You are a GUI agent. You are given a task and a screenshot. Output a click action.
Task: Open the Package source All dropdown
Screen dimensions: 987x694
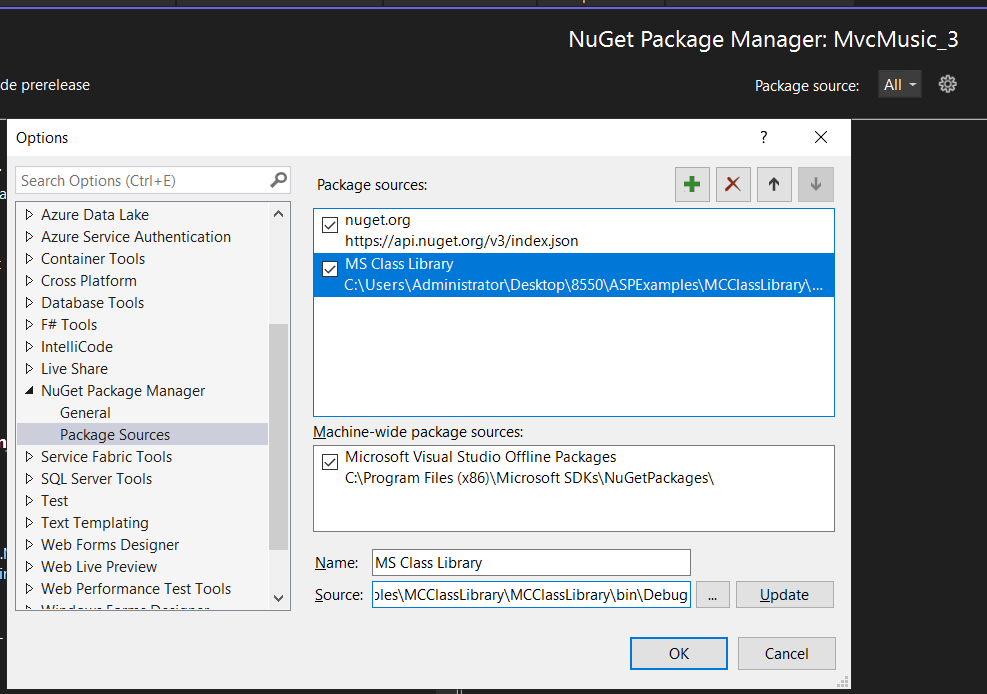[900, 85]
